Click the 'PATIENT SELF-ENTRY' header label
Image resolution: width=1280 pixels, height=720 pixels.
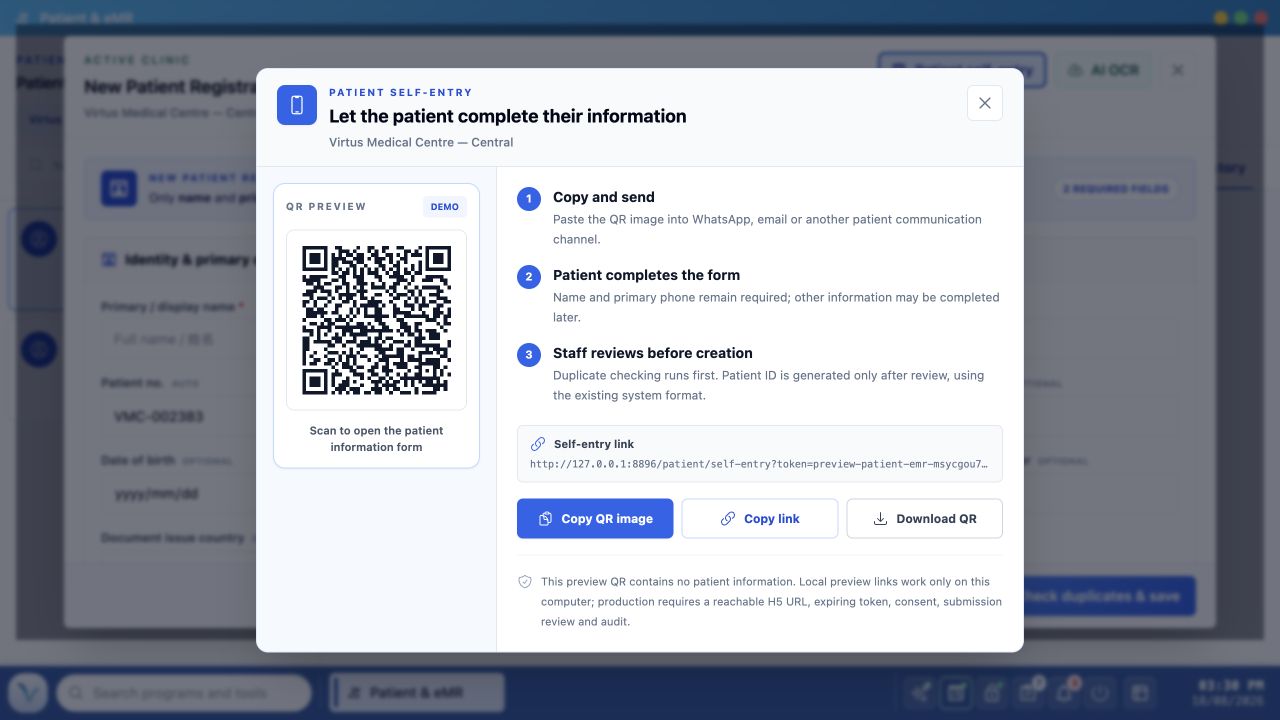pyautogui.click(x=401, y=92)
